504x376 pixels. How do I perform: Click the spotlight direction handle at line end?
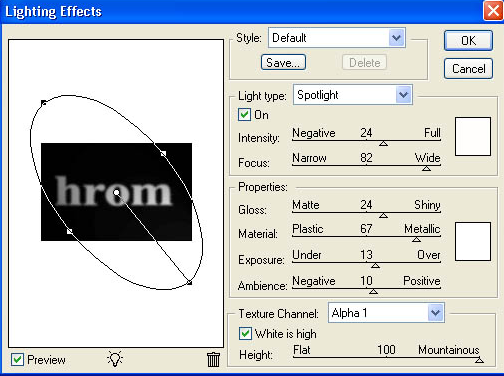(189, 282)
